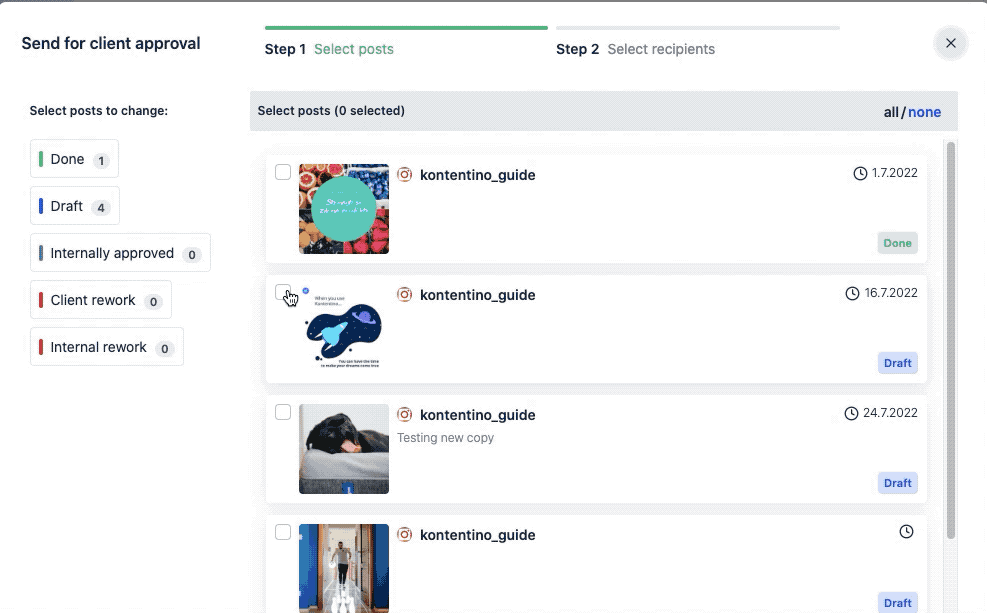Click Instagram icon on the Testing new copy post
The width and height of the screenshot is (987, 613).
coord(405,414)
